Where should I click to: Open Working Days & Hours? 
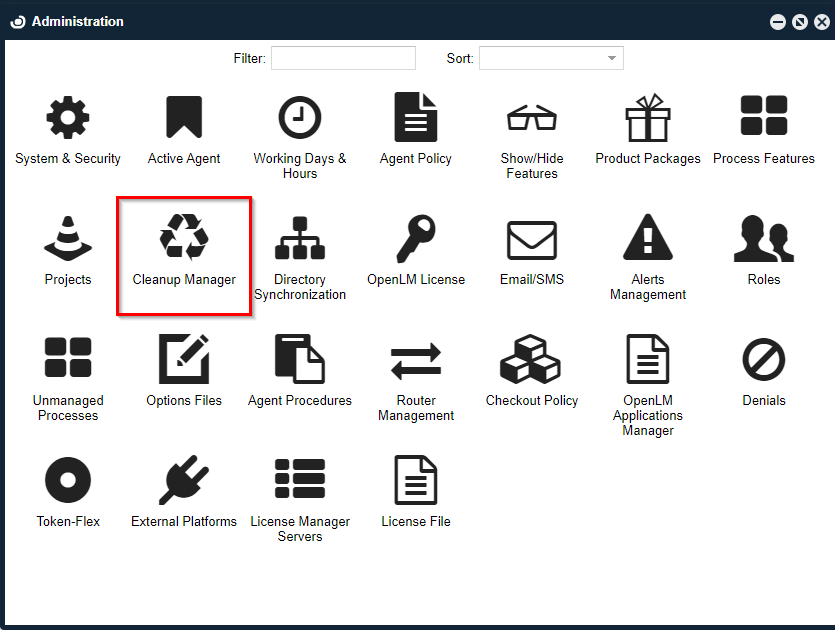(300, 119)
